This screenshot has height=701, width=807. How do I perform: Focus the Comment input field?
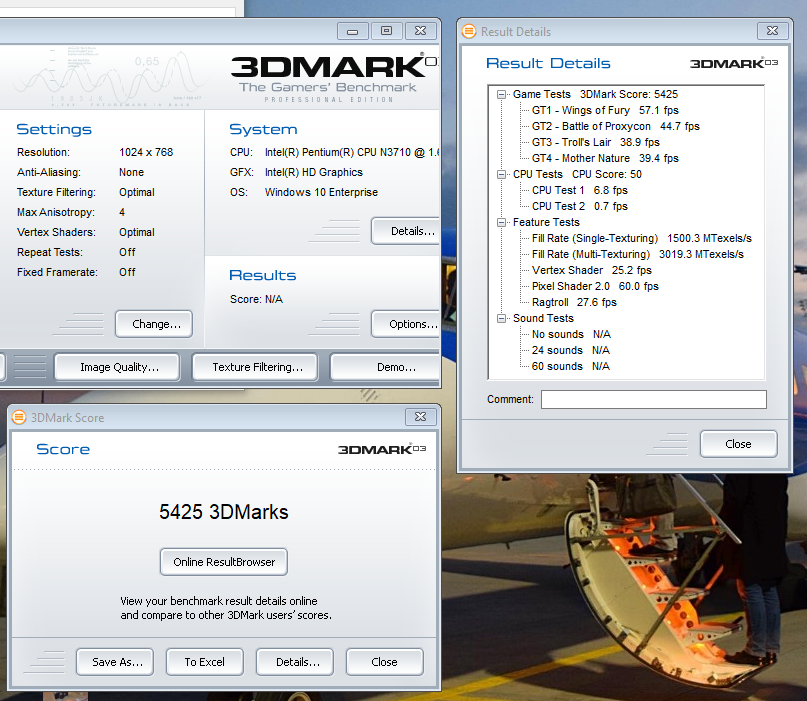[x=654, y=399]
